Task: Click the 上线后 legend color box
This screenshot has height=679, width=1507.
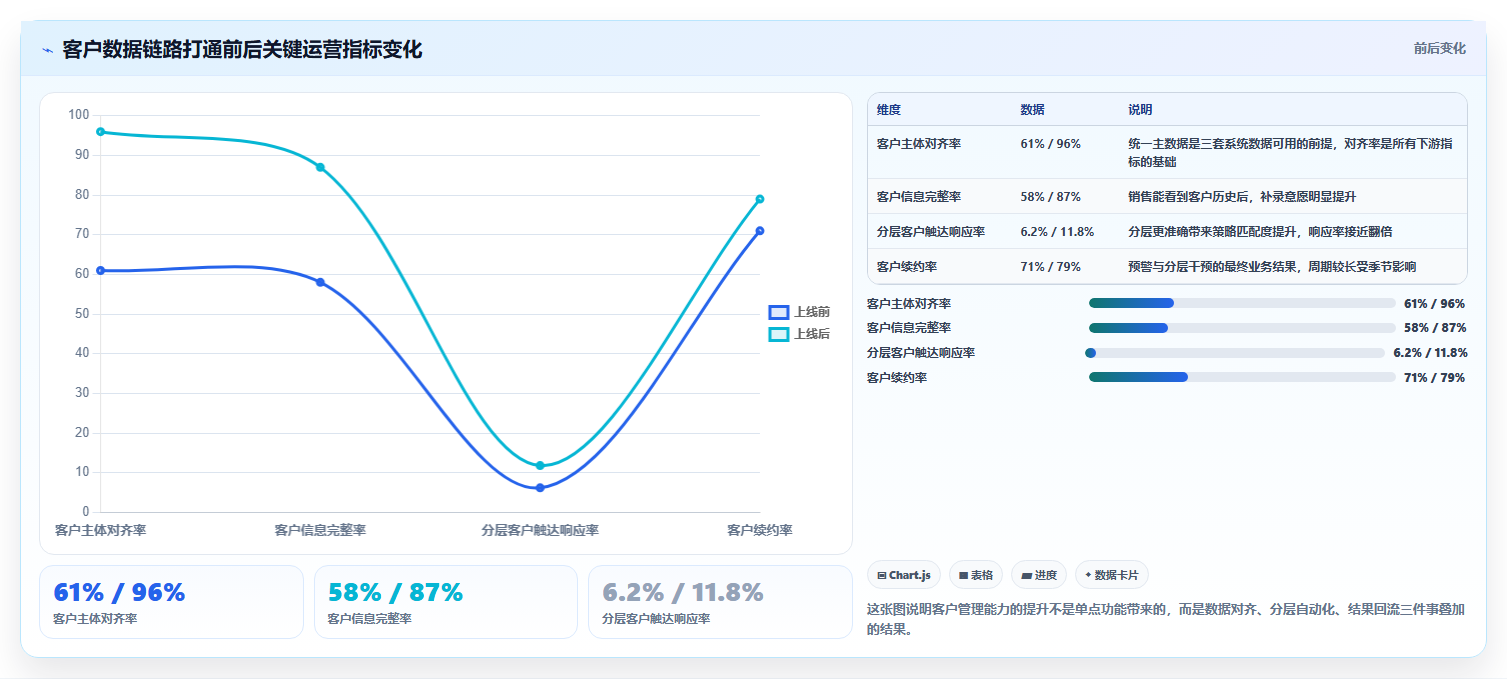Action: coord(778,334)
